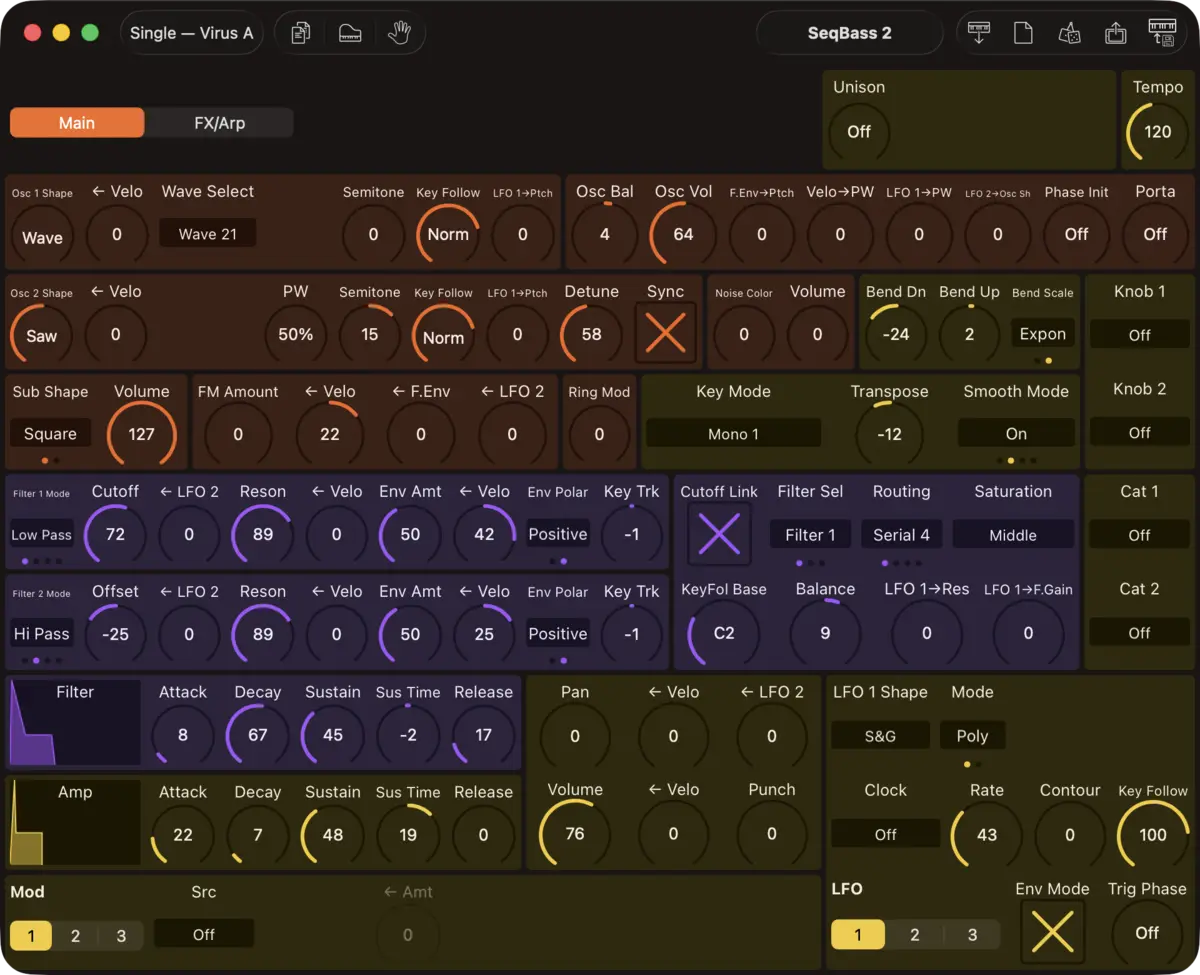Open the Filter Sel dropdown showing Filter 1
The width and height of the screenshot is (1200, 975).
point(810,534)
